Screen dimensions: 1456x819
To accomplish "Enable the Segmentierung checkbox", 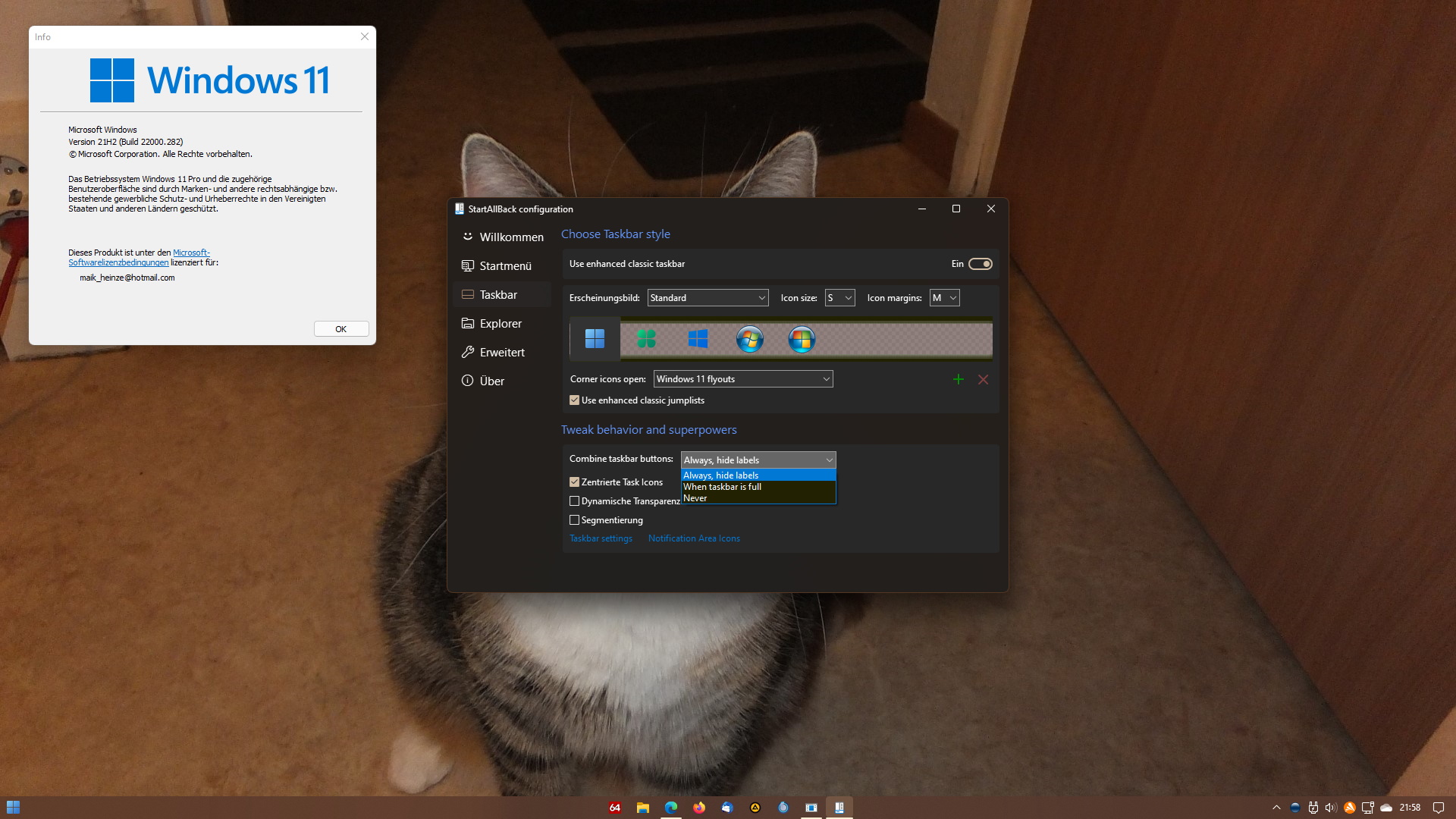I will 574,520.
